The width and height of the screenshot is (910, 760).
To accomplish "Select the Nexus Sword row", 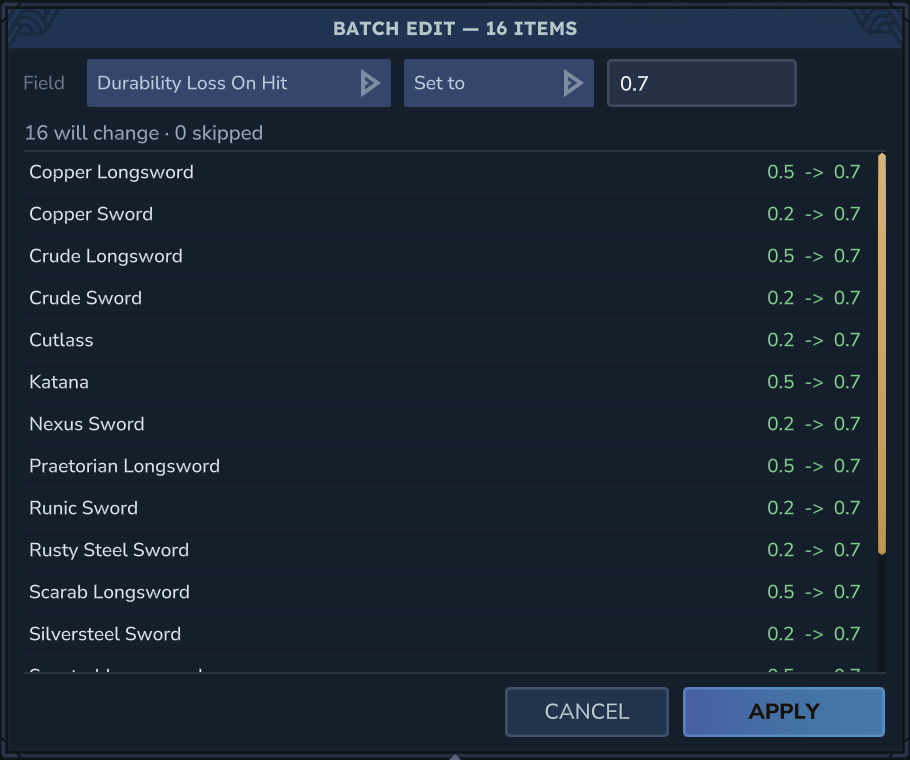I will pos(447,424).
